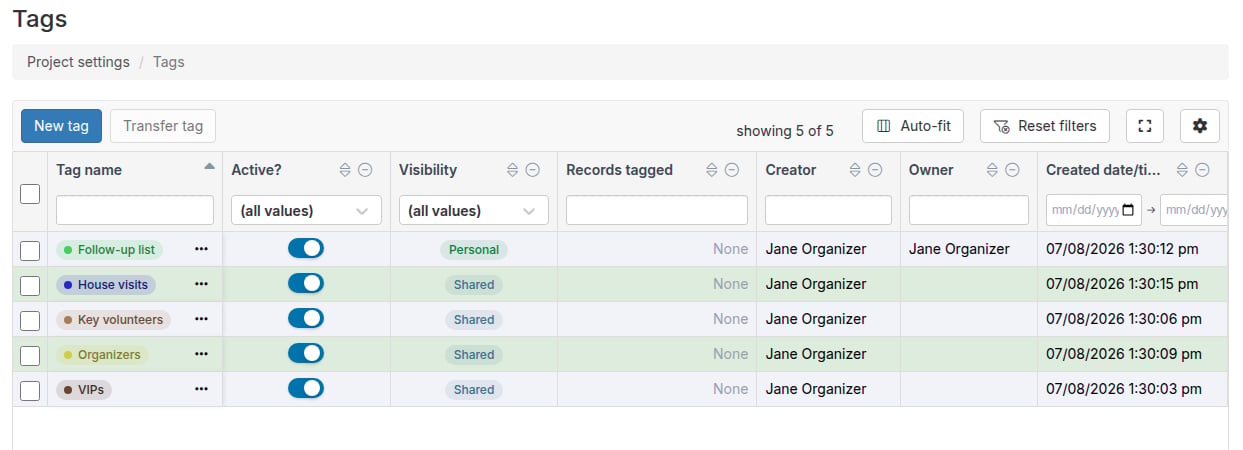1243x450 pixels.
Task: Sort by Records tagged column arrows
Action: pos(713,170)
